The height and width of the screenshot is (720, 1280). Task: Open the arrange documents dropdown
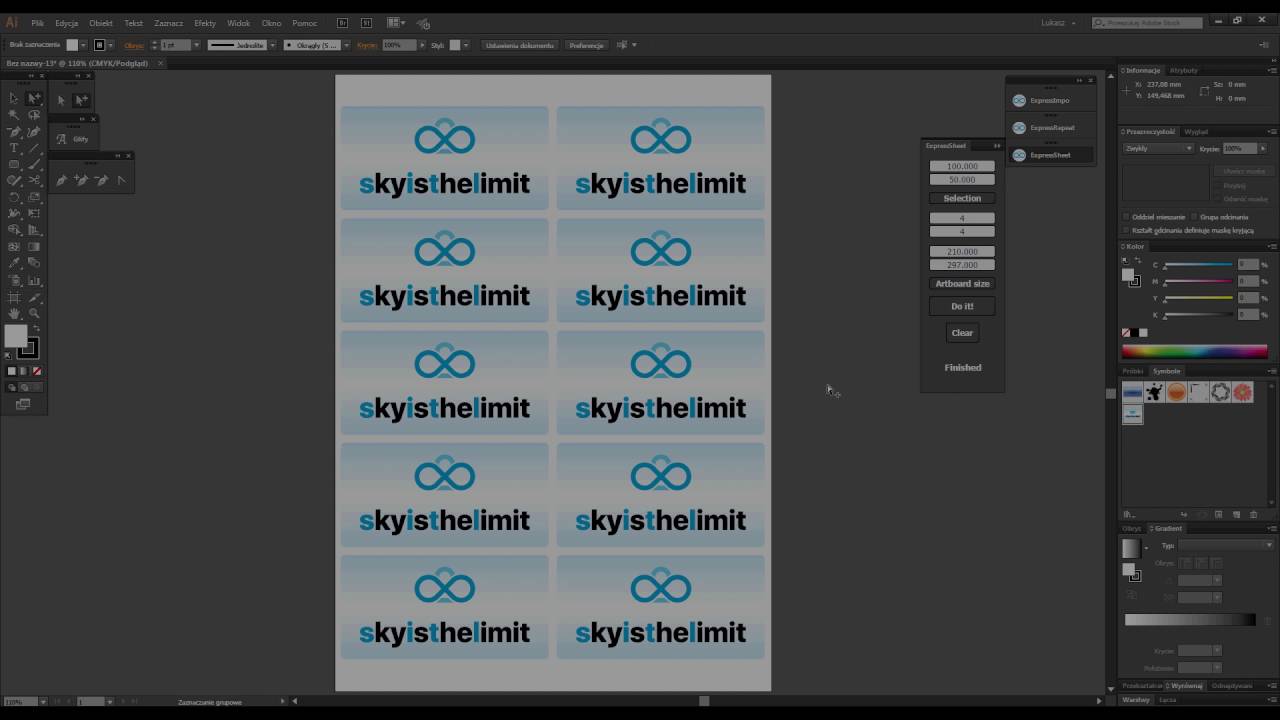click(396, 22)
